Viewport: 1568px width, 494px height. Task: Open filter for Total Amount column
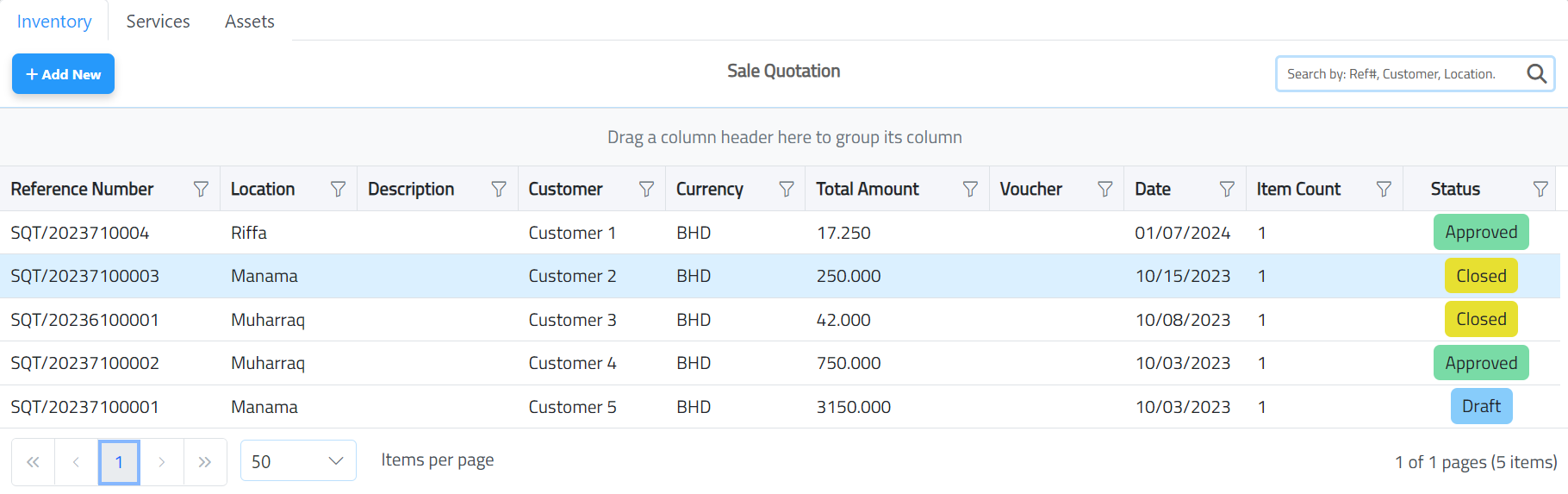click(970, 189)
